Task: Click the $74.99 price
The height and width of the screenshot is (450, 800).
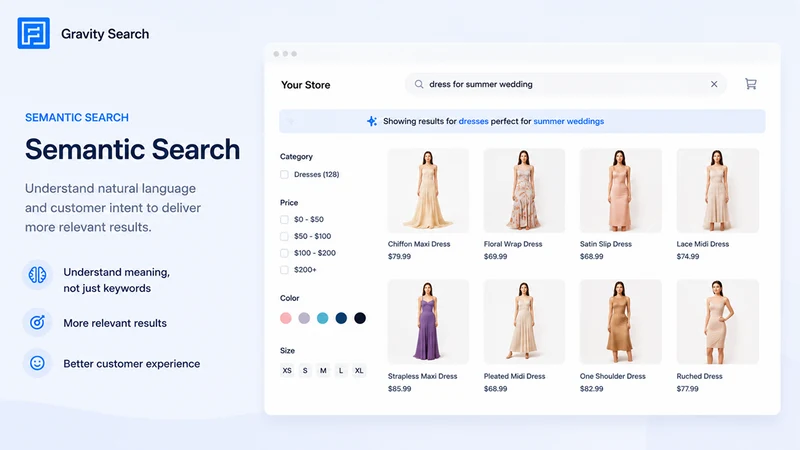Action: click(x=688, y=257)
